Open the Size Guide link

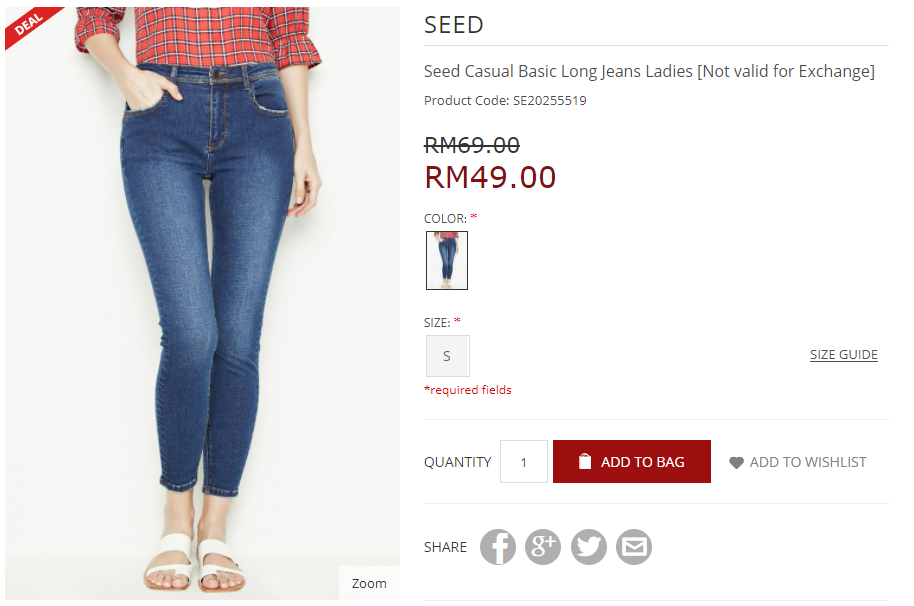click(x=844, y=355)
